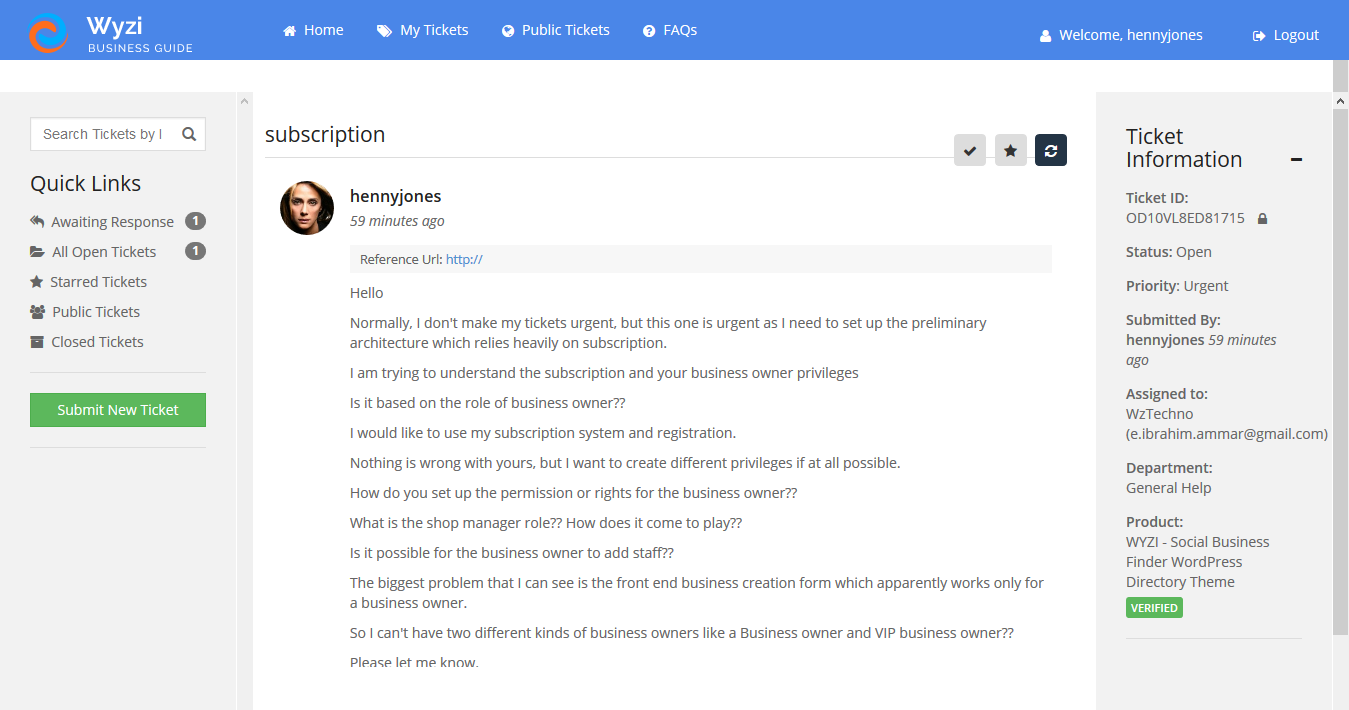1349x710 pixels.
Task: Click the Wyzi logo in the header
Action: click(x=48, y=30)
